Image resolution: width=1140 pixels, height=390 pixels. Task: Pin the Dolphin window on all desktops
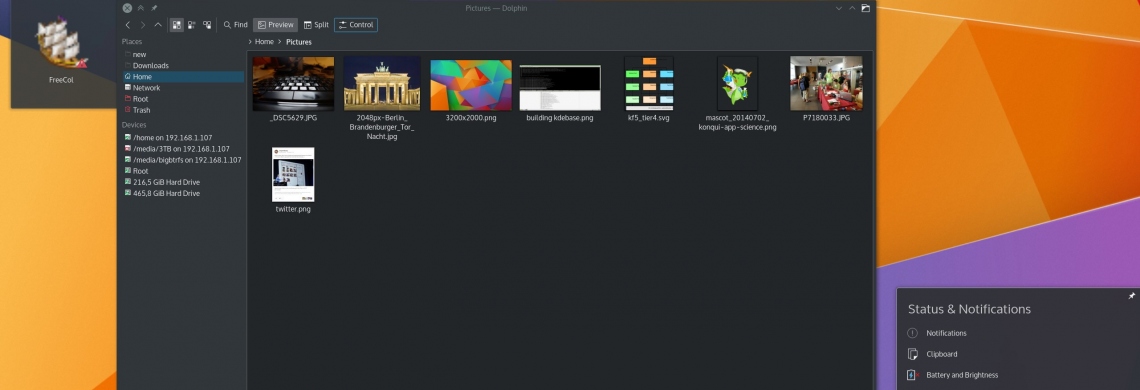click(x=154, y=8)
